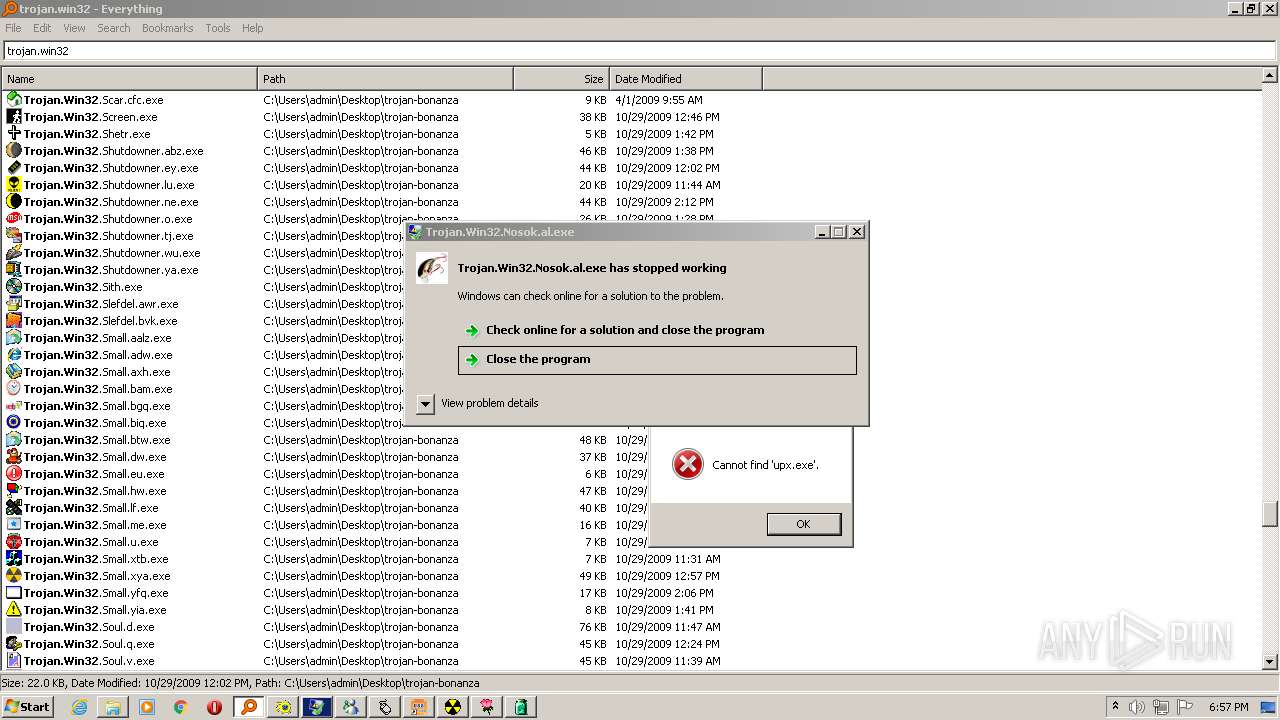Screen dimensions: 1280x720
Task: Click the Trojan.Win32.Small.yia.exe yellow warning icon
Action: click(x=14, y=610)
